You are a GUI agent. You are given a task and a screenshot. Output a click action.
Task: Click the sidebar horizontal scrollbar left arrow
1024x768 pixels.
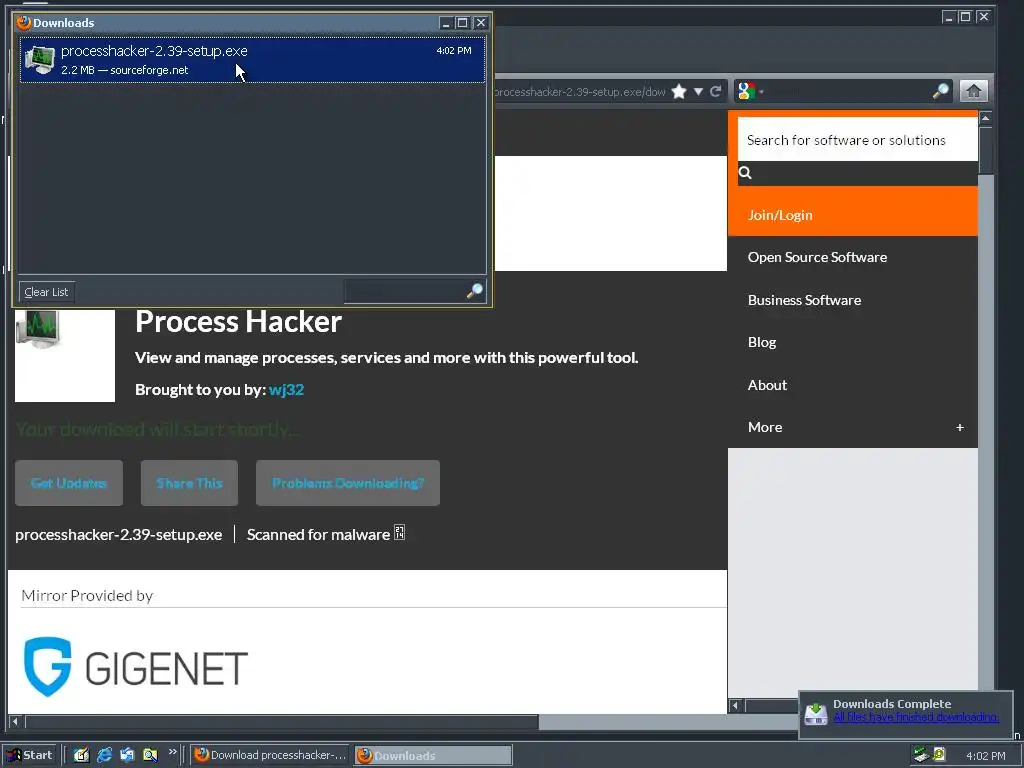(735, 705)
